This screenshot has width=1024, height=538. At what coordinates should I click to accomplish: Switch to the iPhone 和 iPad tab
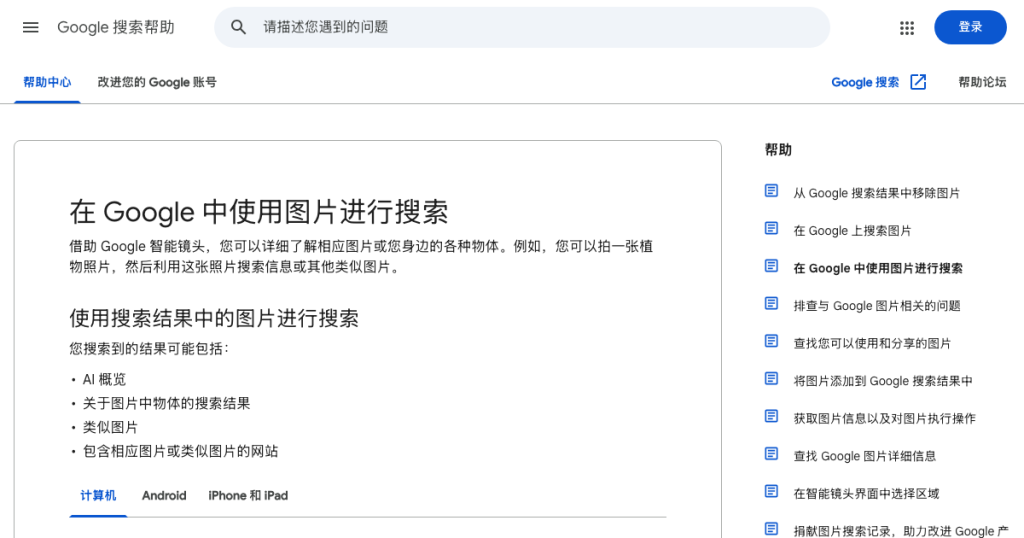coord(248,496)
